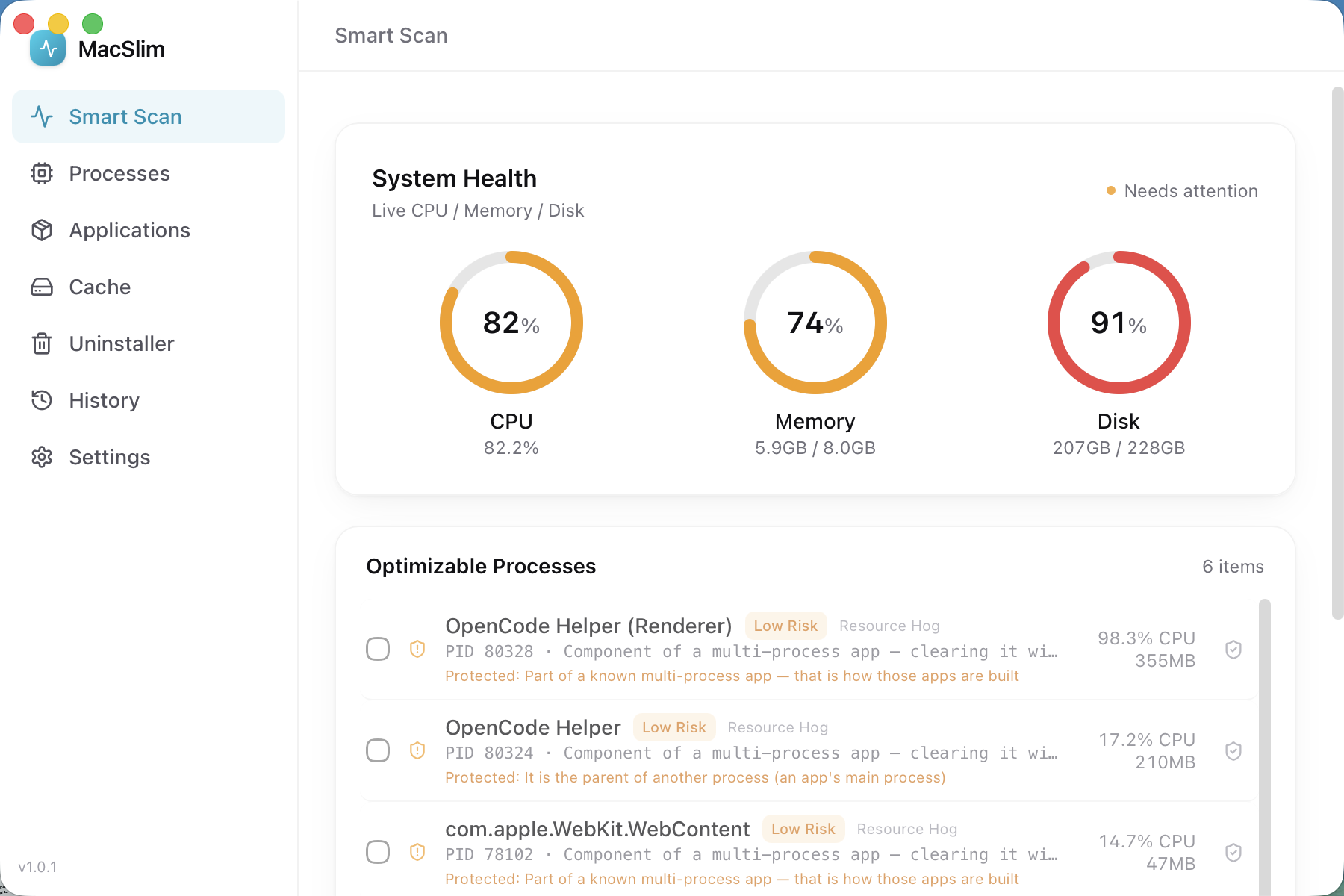Open the Settings page
The width and height of the screenshot is (1344, 896).
149,457
